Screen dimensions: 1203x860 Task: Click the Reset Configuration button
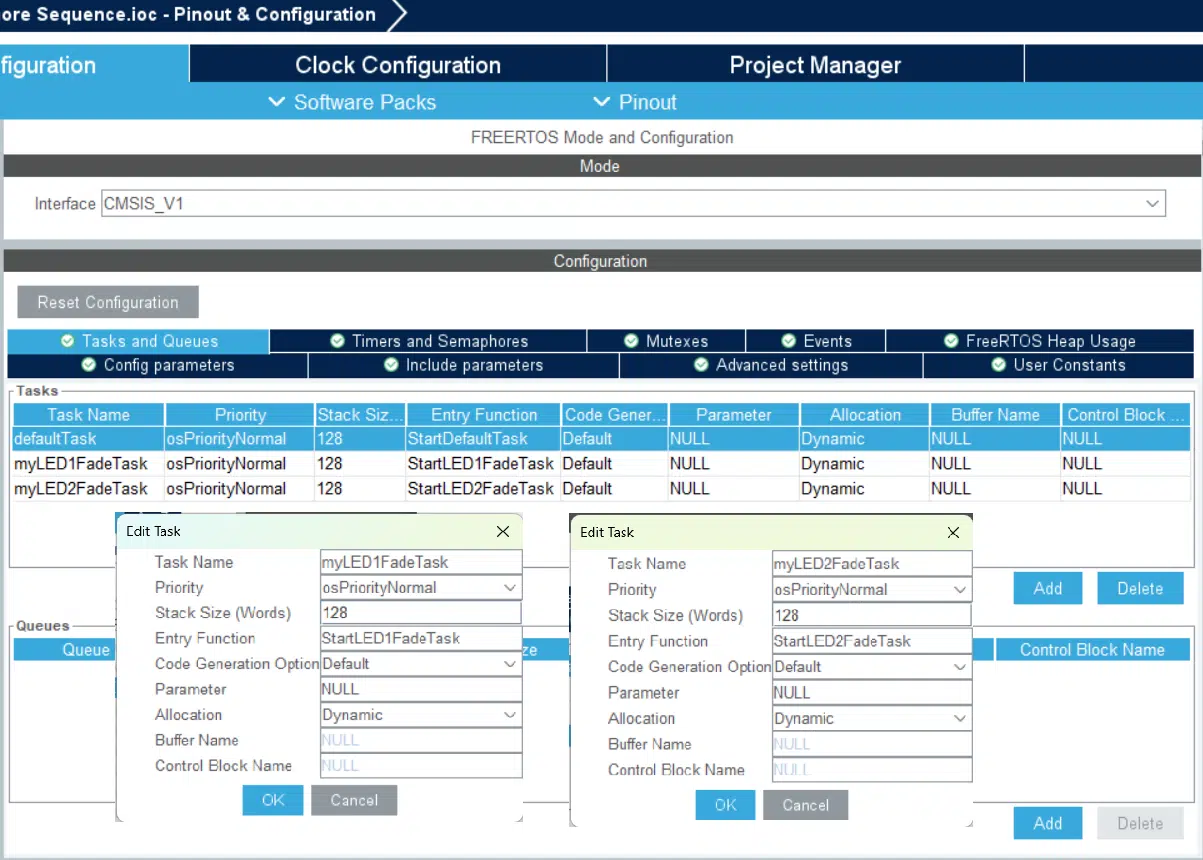tap(108, 302)
